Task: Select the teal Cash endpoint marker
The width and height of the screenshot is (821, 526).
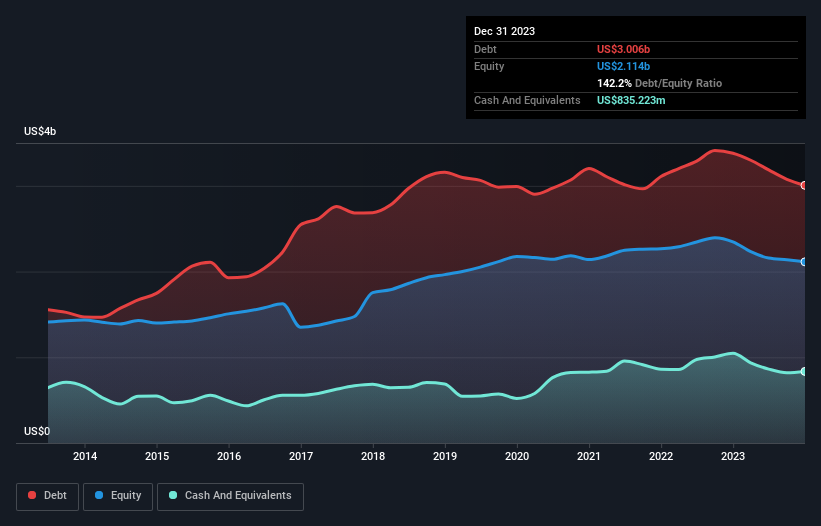Action: pyautogui.click(x=804, y=371)
